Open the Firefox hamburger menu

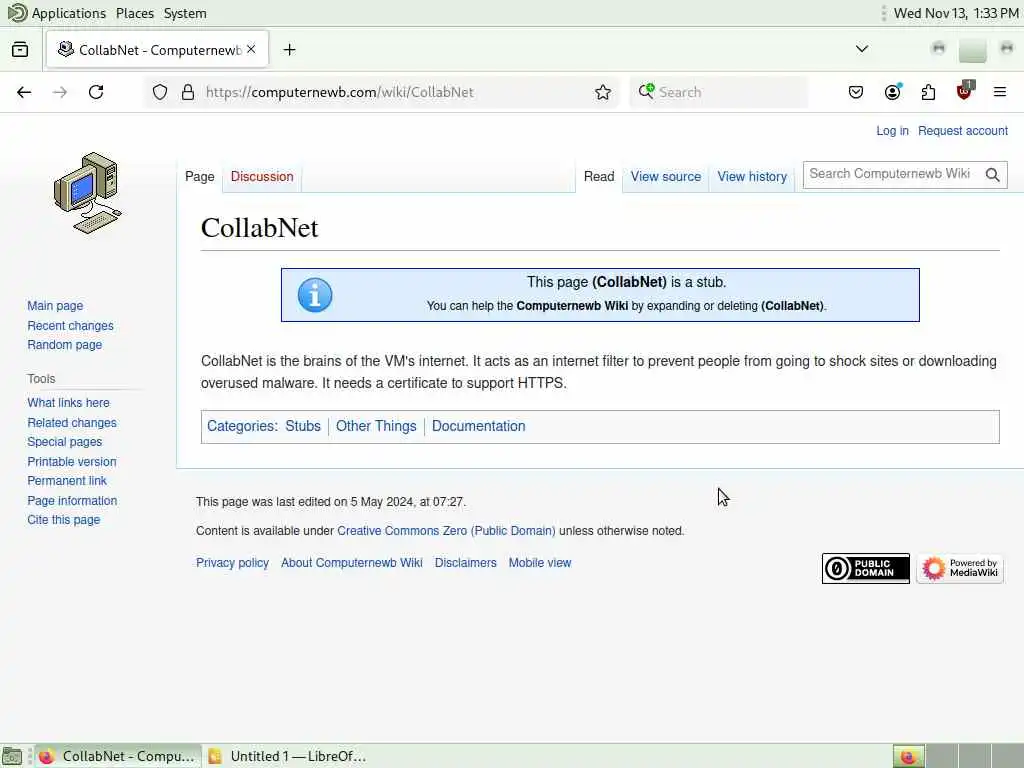(x=1000, y=92)
